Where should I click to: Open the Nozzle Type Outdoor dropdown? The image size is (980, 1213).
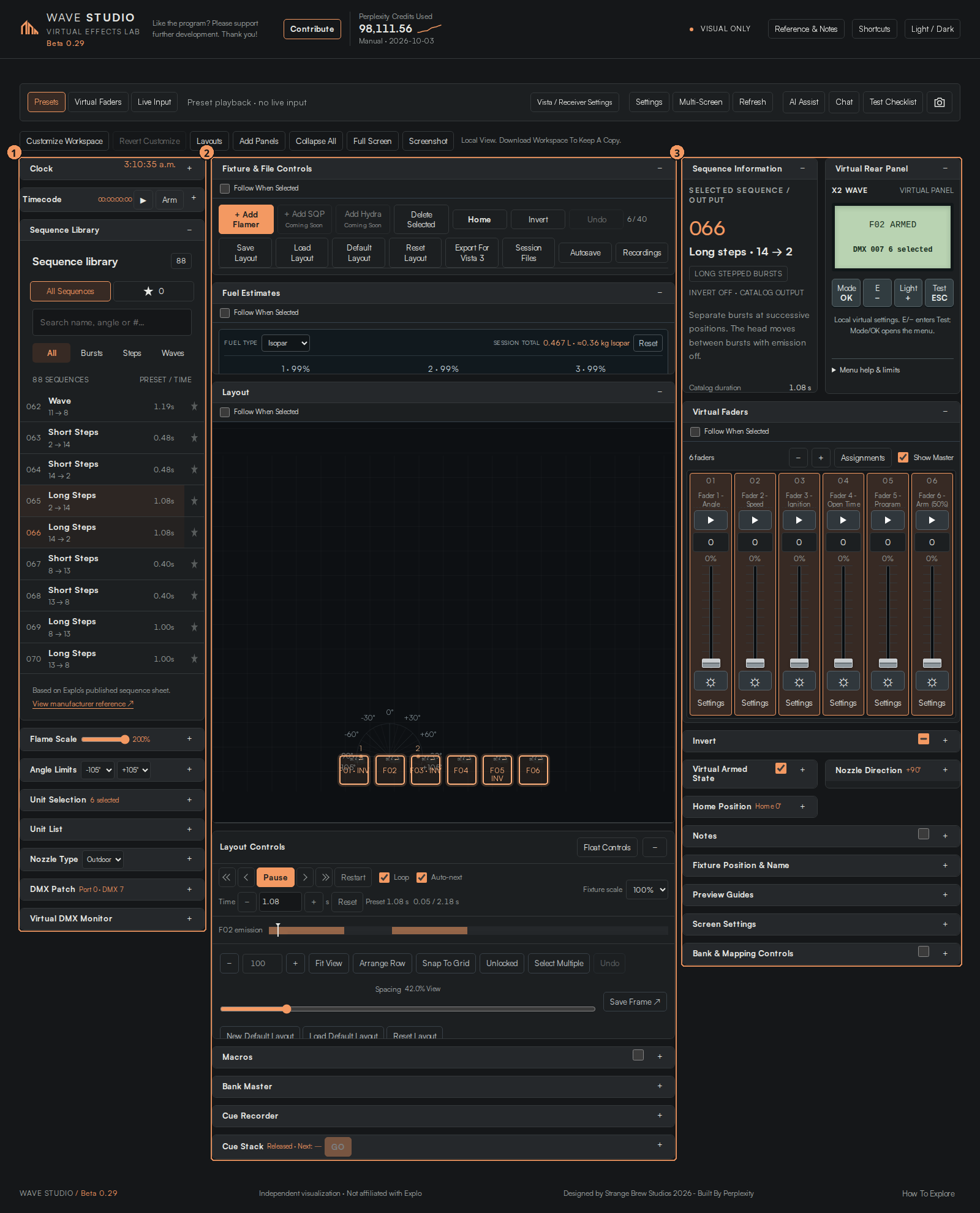click(103, 860)
